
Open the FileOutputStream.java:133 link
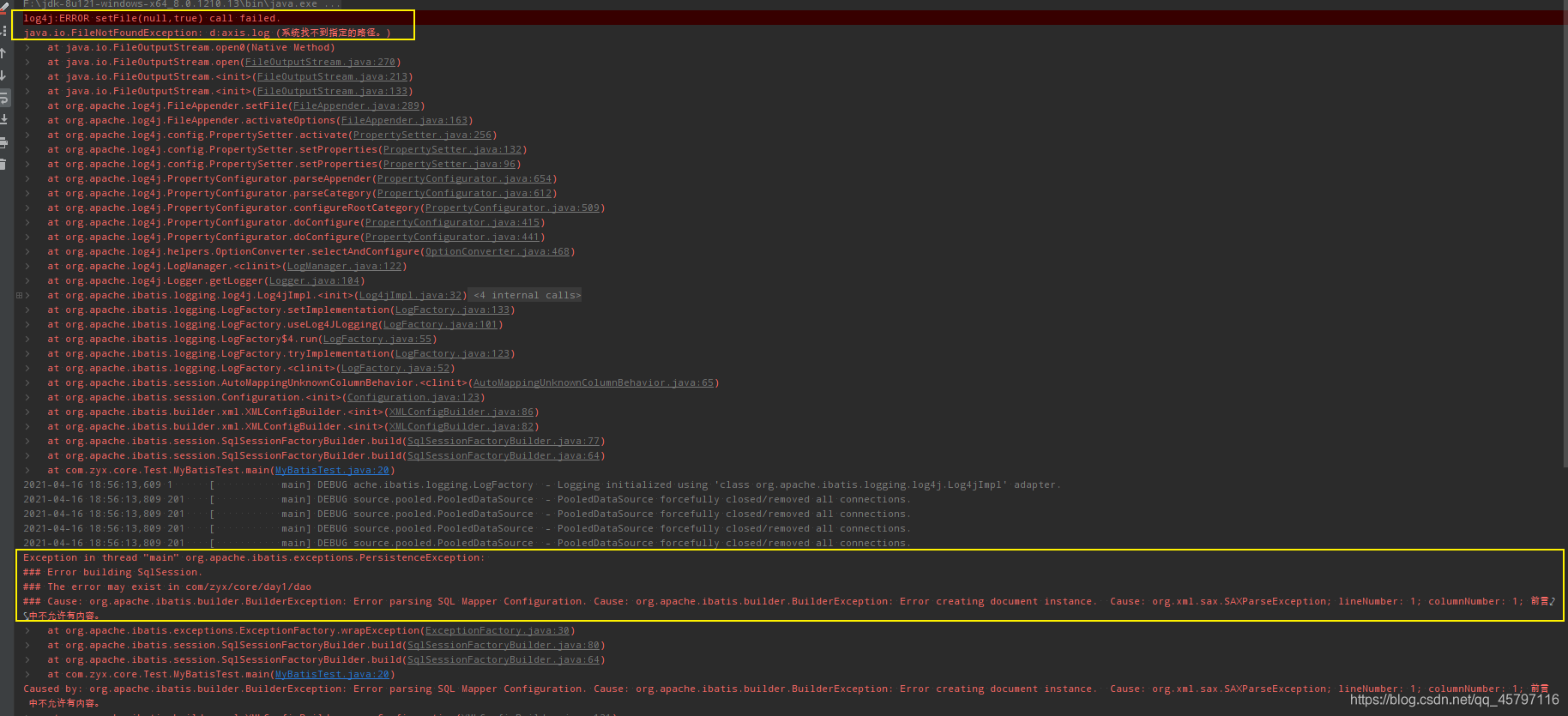click(332, 92)
